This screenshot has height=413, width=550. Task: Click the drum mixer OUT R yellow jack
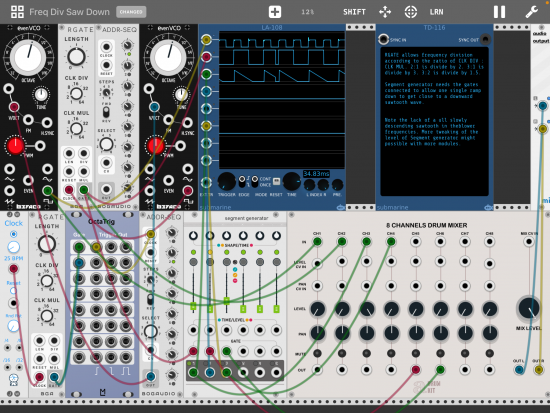(539, 369)
